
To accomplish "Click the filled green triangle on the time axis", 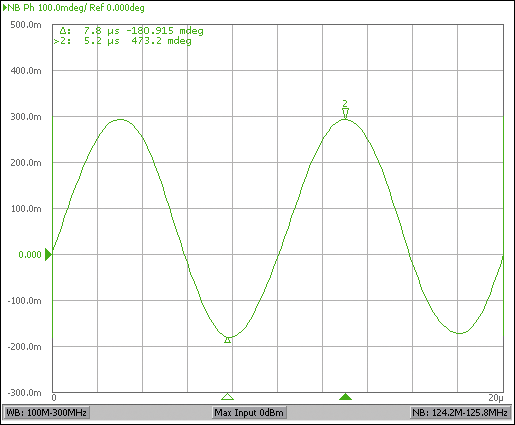I will (x=345, y=396).
